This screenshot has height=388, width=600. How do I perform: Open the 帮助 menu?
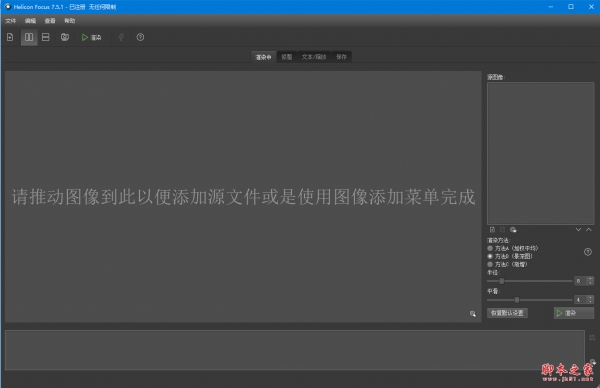click(70, 21)
